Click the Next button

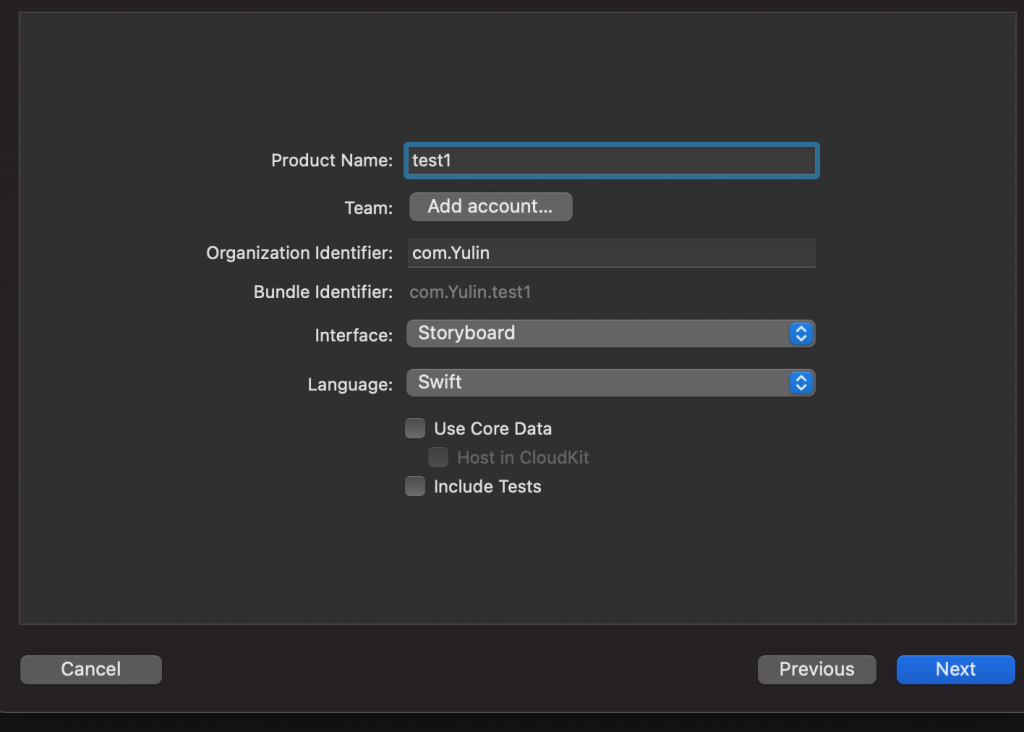(x=955, y=670)
